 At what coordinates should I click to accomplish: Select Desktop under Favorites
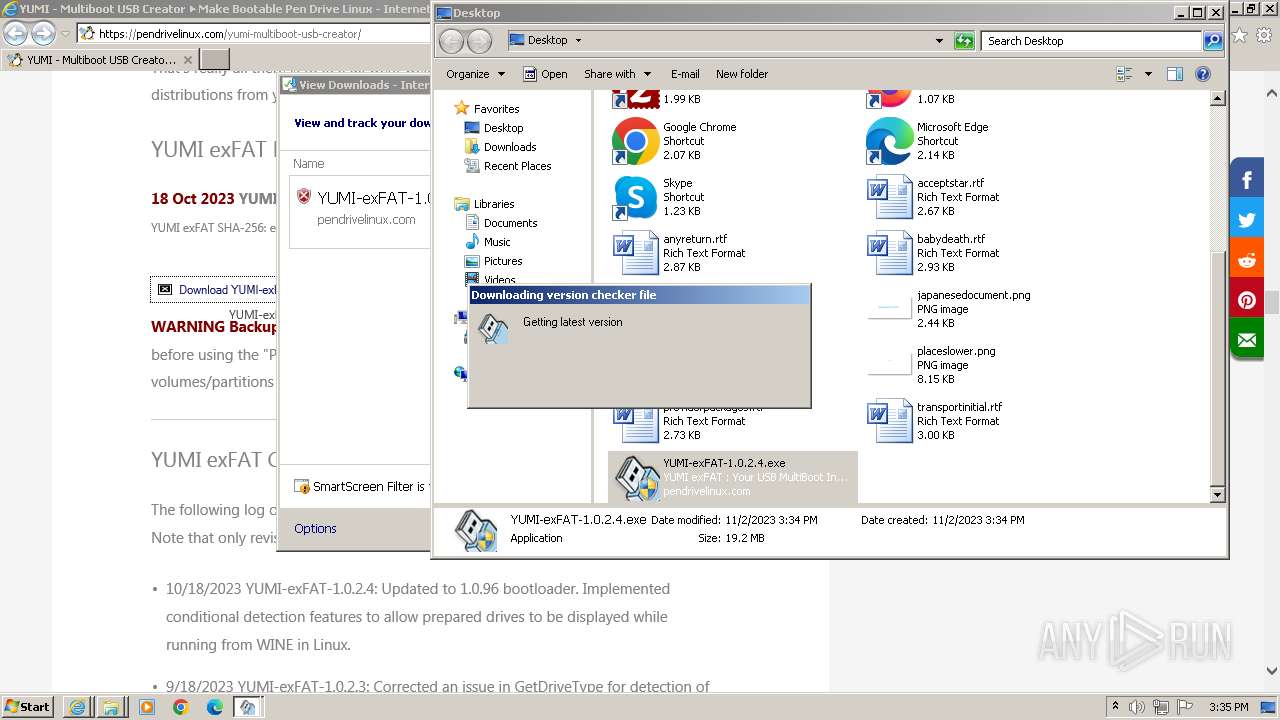(x=503, y=128)
